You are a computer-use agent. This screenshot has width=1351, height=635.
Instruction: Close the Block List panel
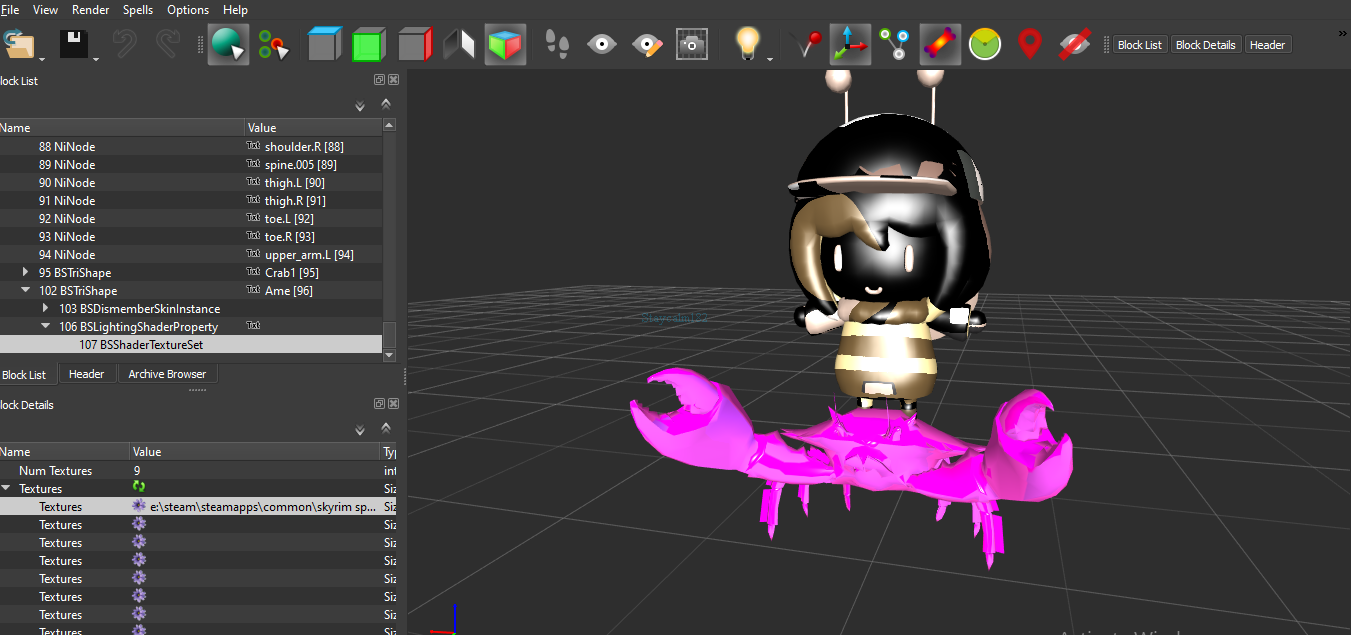pos(393,80)
